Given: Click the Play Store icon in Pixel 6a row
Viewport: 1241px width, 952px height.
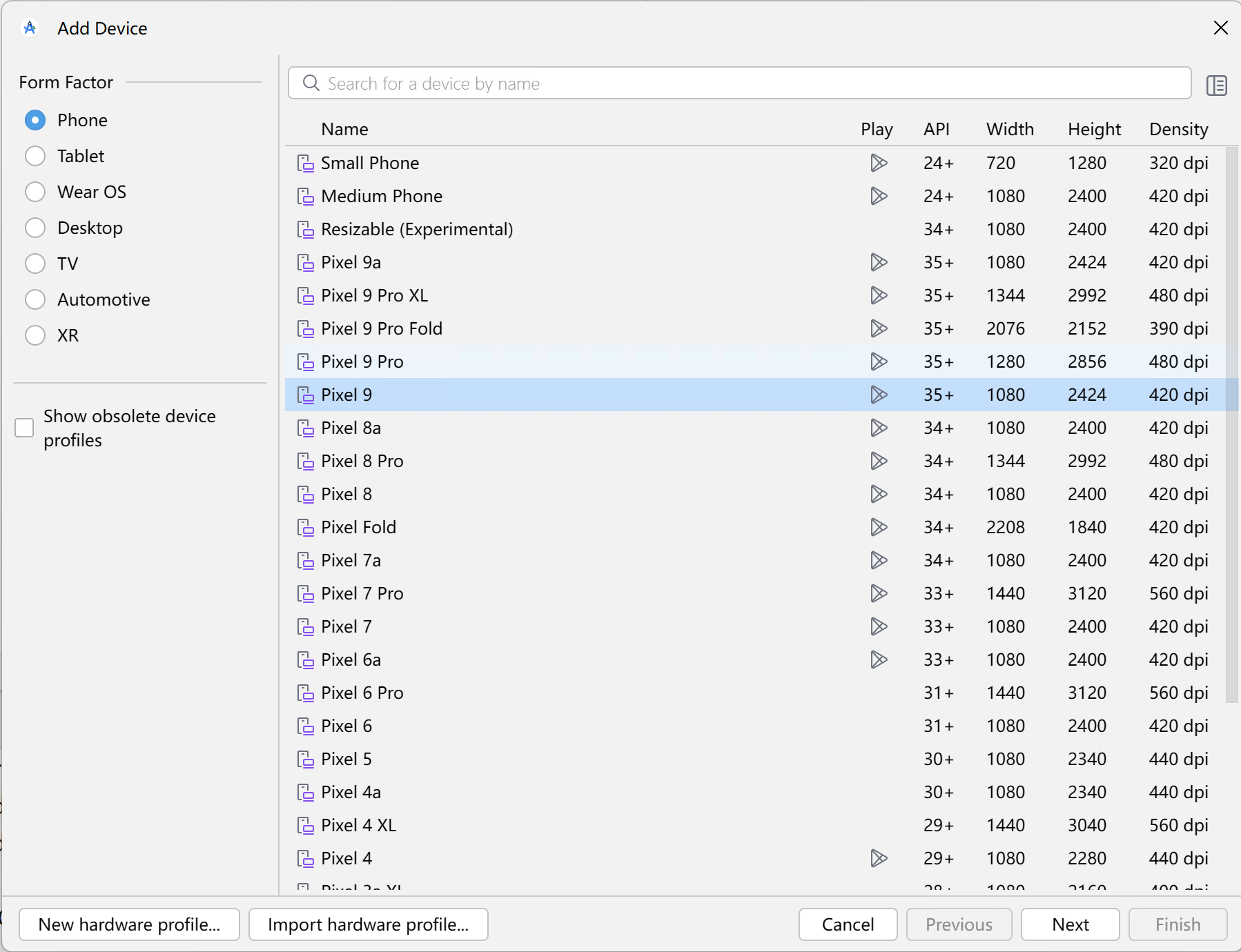Looking at the screenshot, I should [x=879, y=660].
